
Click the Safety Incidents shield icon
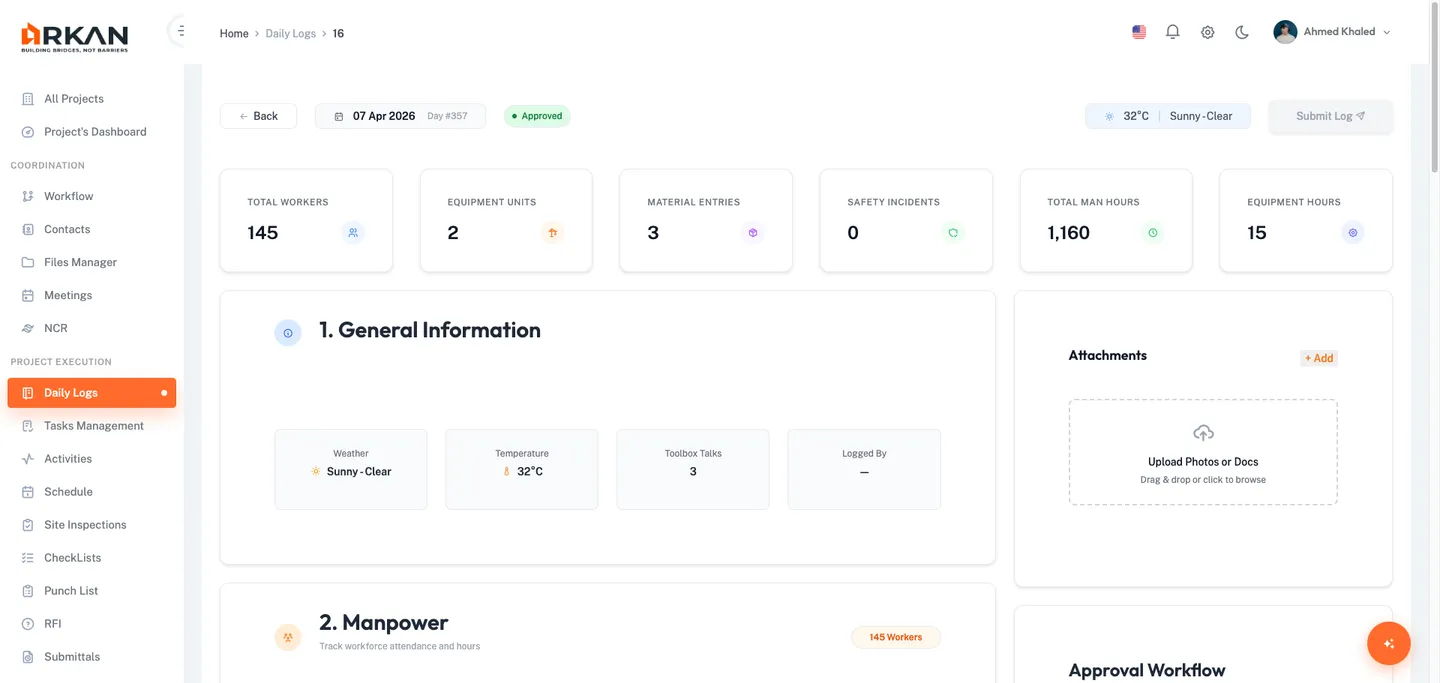(953, 233)
